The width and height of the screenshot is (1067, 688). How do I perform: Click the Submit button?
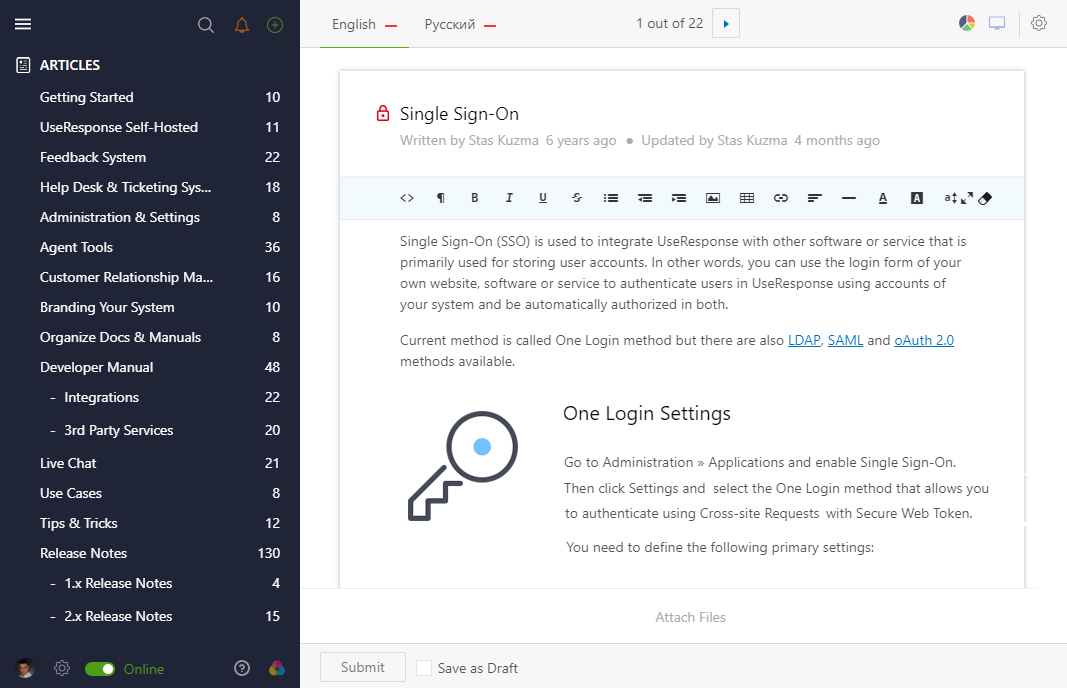coord(362,667)
